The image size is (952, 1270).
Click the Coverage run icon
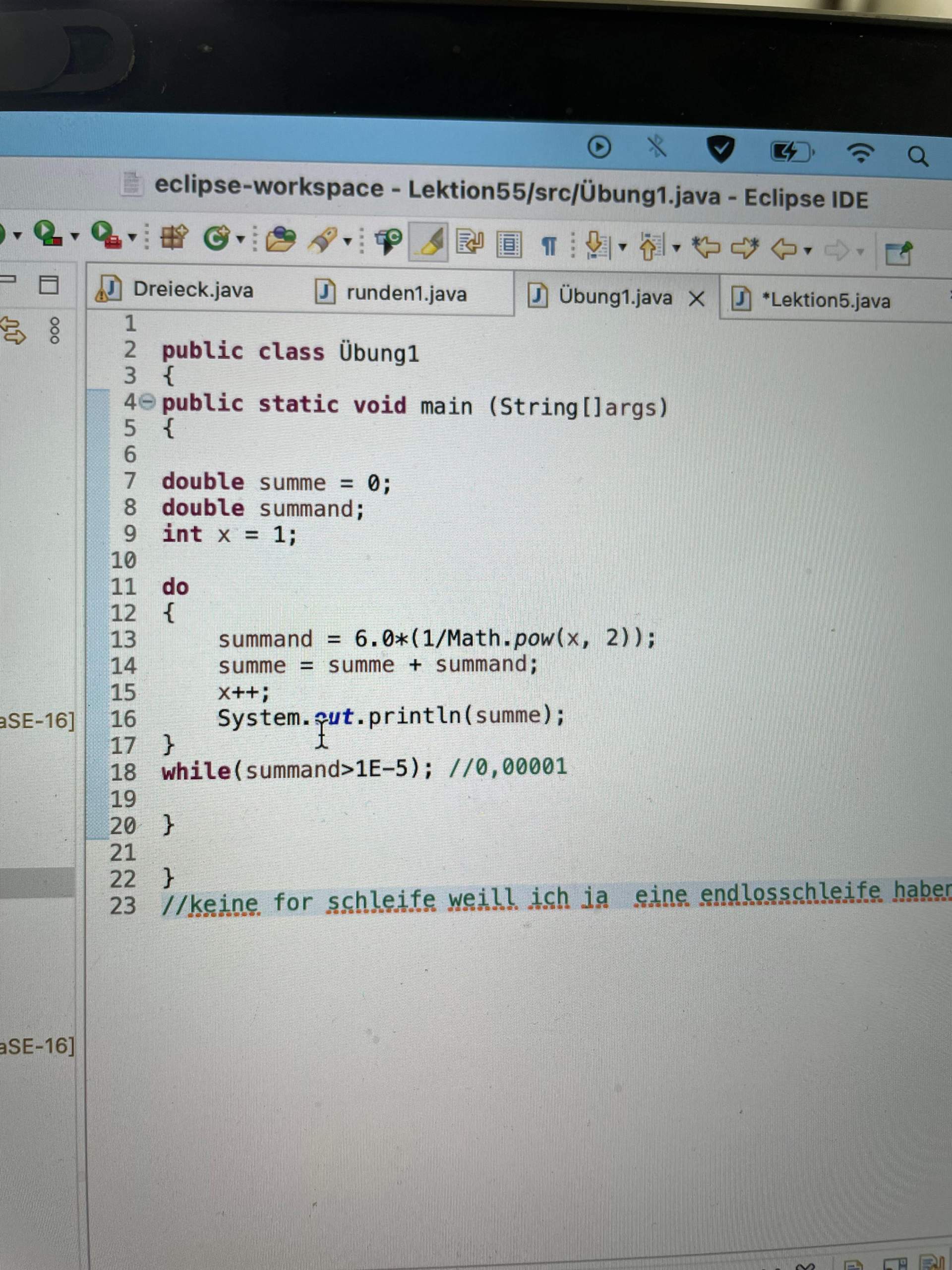[47, 234]
